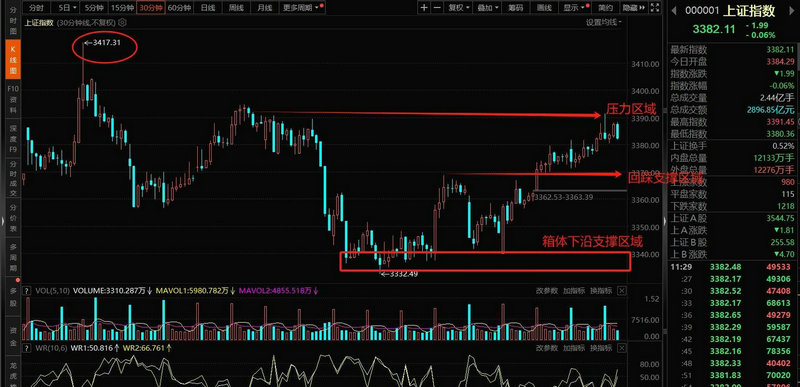Open the 显示 dropdown

575,8
